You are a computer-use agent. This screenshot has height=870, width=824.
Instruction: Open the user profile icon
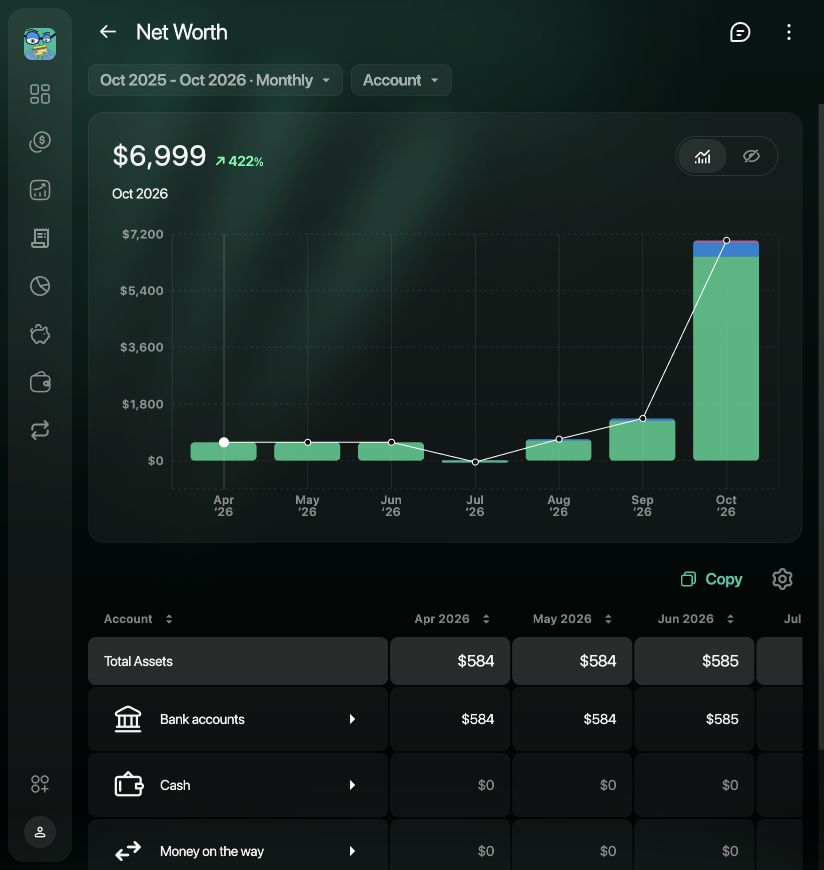click(40, 832)
